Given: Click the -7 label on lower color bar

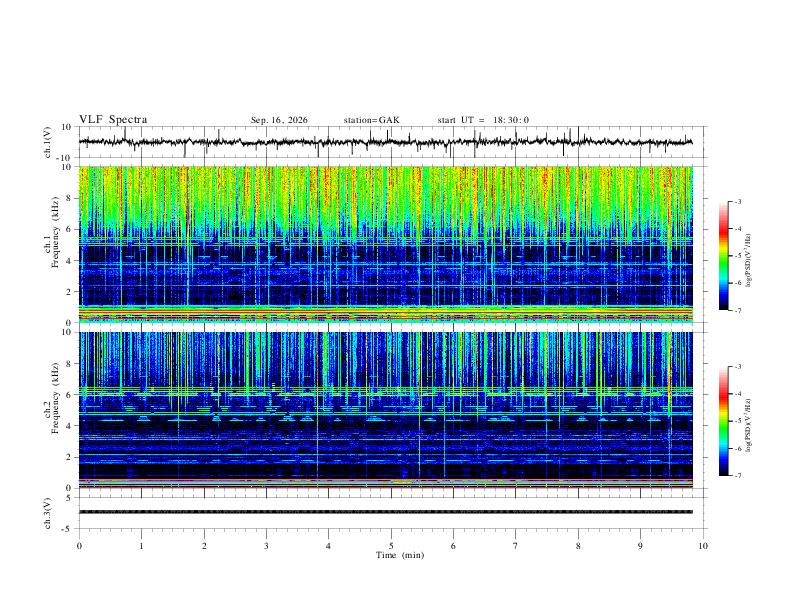Looking at the screenshot, I should 737,476.
